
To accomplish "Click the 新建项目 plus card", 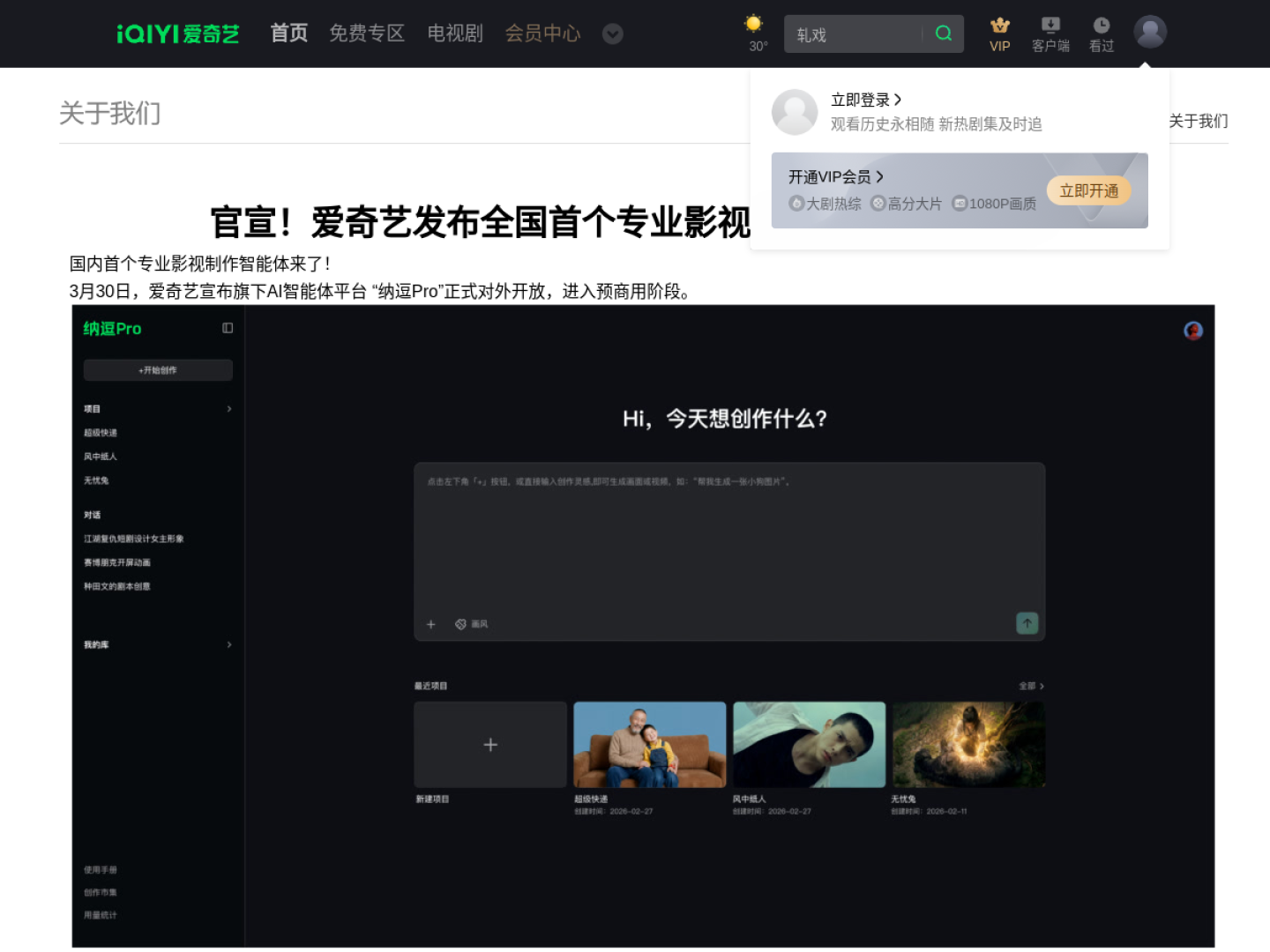I will pos(490,745).
